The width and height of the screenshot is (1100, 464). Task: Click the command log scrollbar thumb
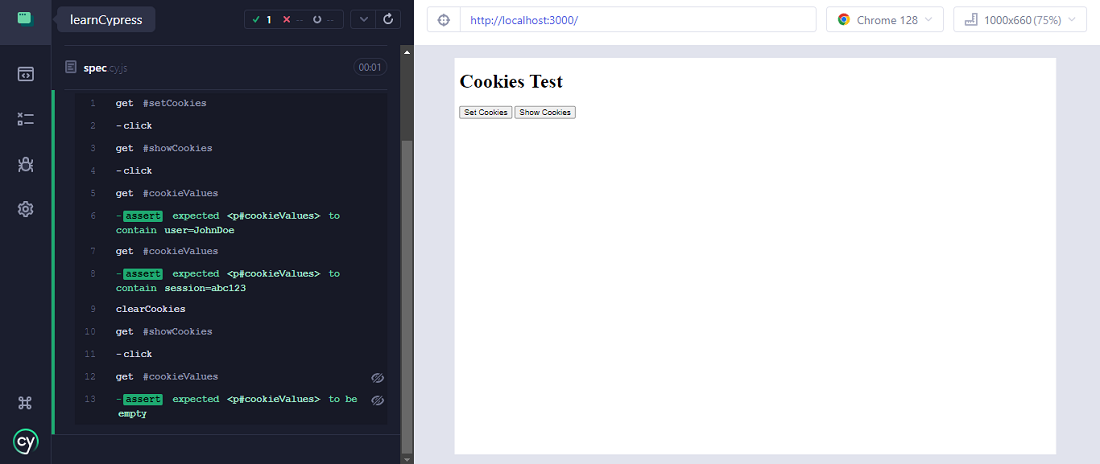407,295
